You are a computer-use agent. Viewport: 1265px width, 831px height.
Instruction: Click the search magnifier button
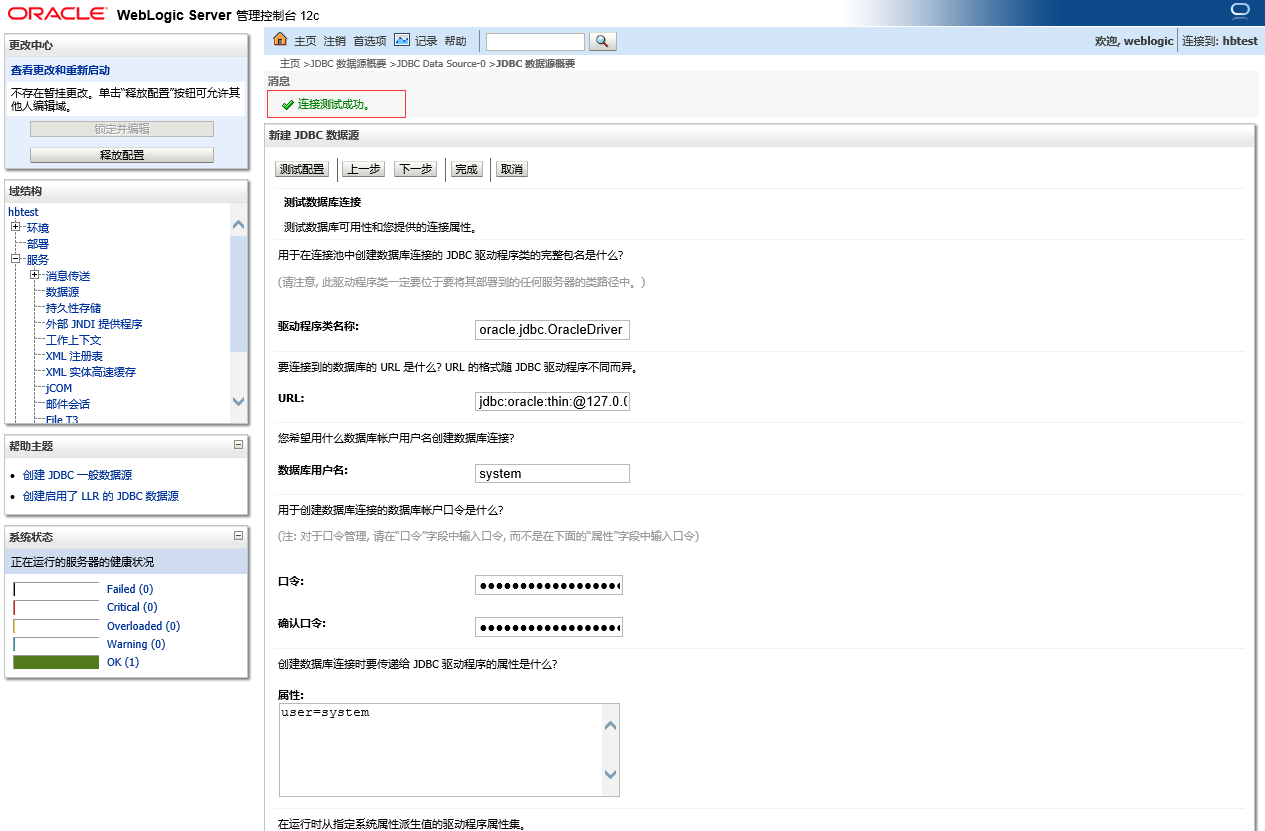603,41
